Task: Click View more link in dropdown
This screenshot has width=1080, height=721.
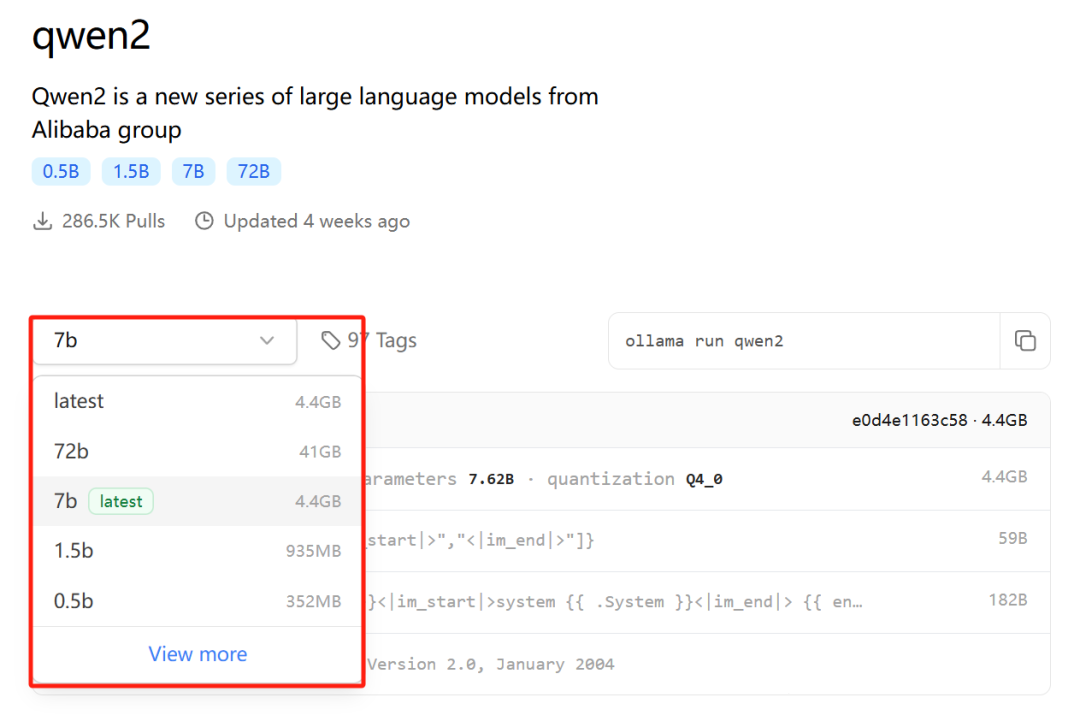Action: pos(197,654)
